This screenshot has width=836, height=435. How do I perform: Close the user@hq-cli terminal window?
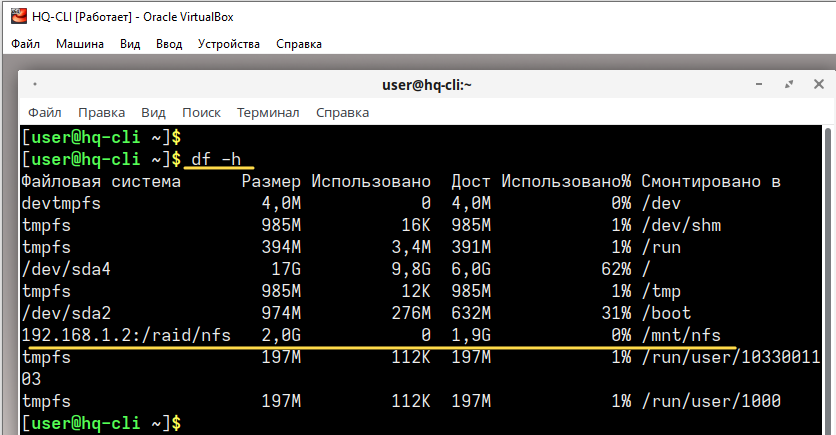pyautogui.click(x=819, y=84)
